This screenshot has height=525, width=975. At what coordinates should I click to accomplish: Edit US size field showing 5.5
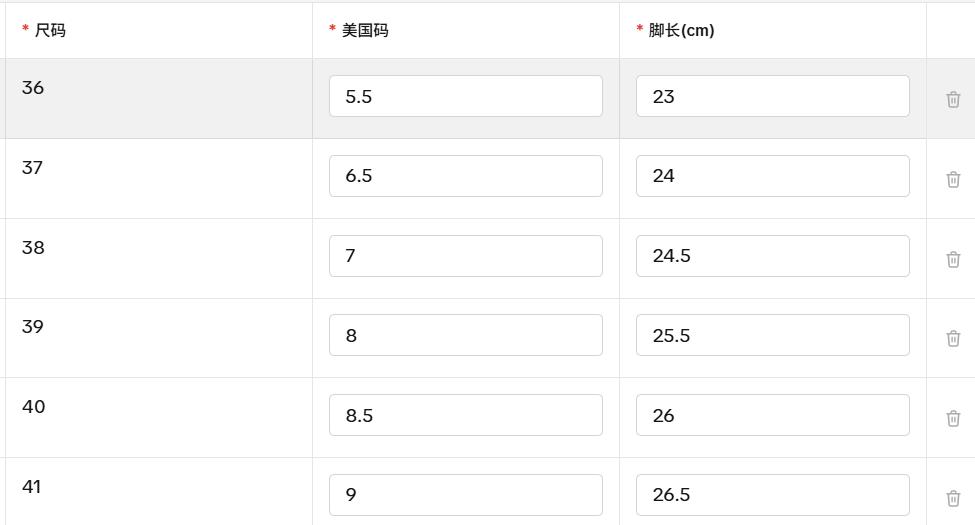[x=465, y=96]
